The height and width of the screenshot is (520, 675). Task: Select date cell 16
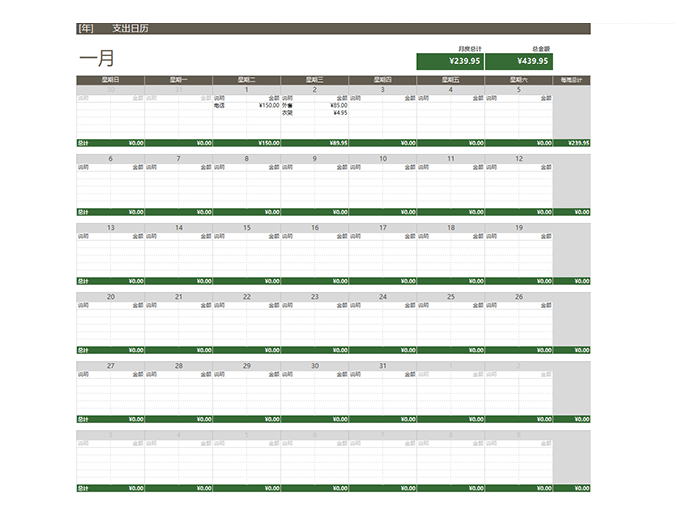[315, 228]
